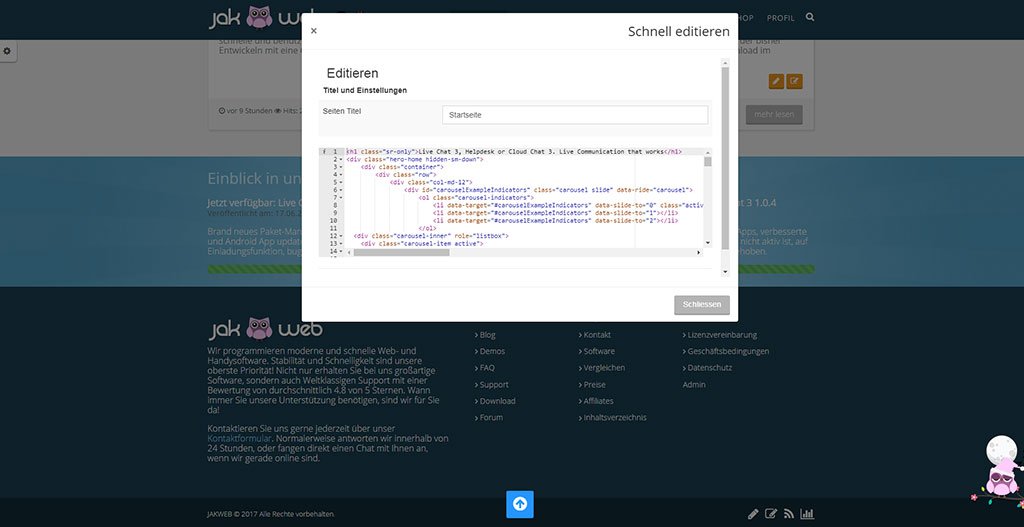Screen dimensions: 1024x527
Task: Click the carousel-inner listbox code line
Action: [430, 236]
